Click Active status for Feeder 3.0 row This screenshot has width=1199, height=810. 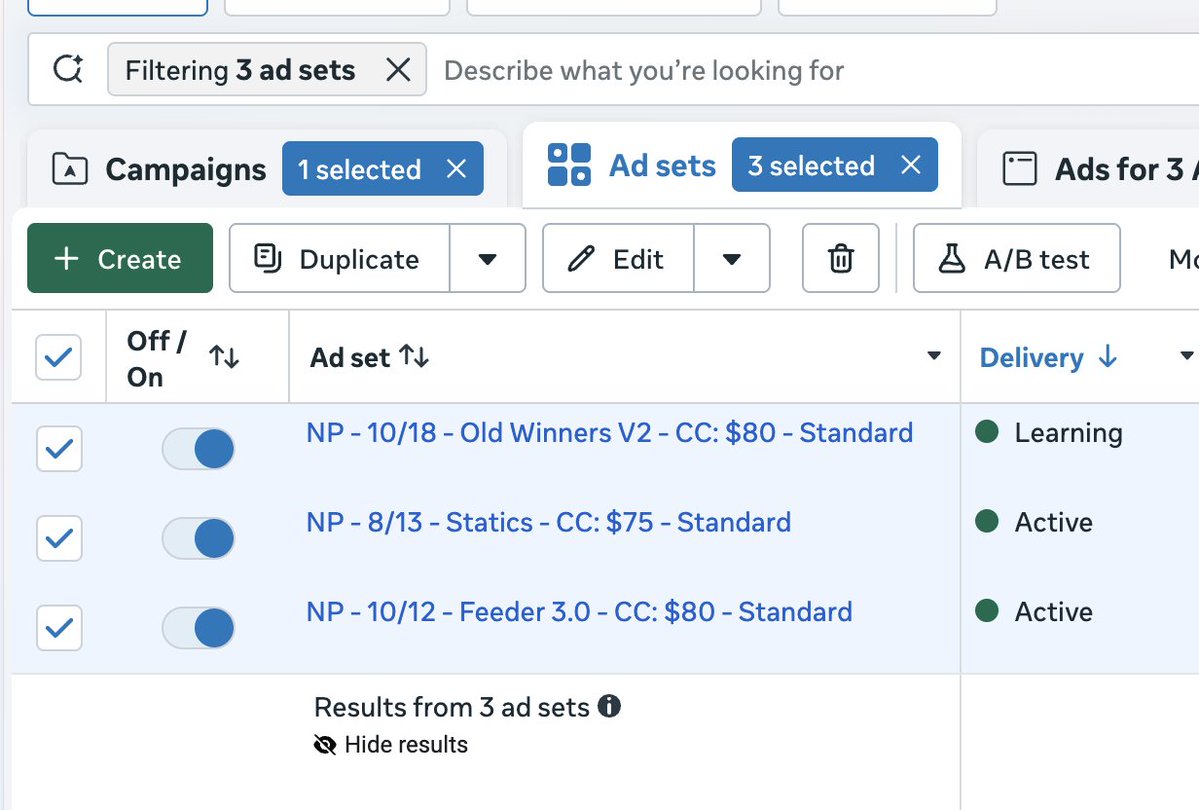(x=1053, y=612)
